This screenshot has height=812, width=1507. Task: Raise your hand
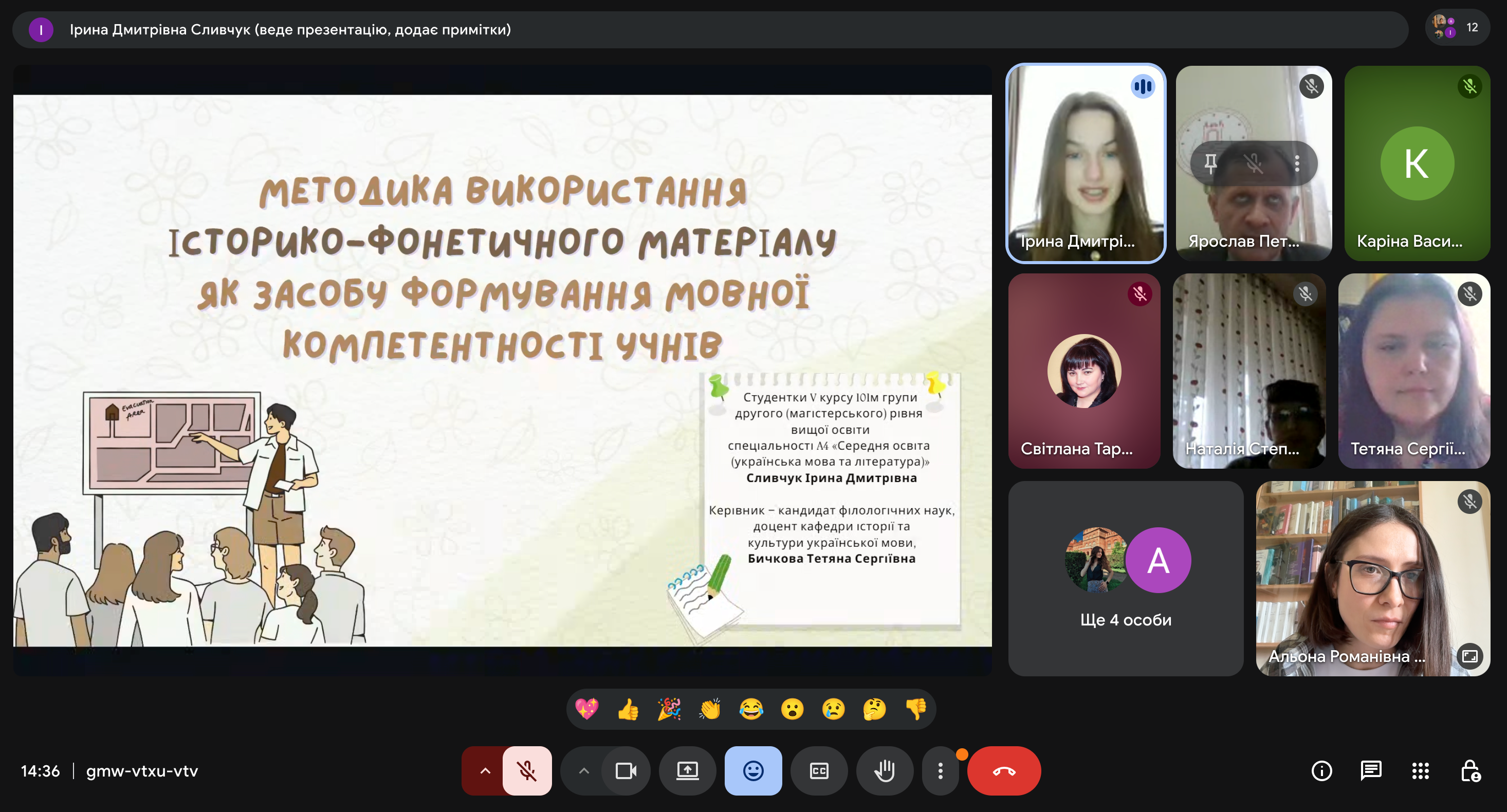click(884, 770)
